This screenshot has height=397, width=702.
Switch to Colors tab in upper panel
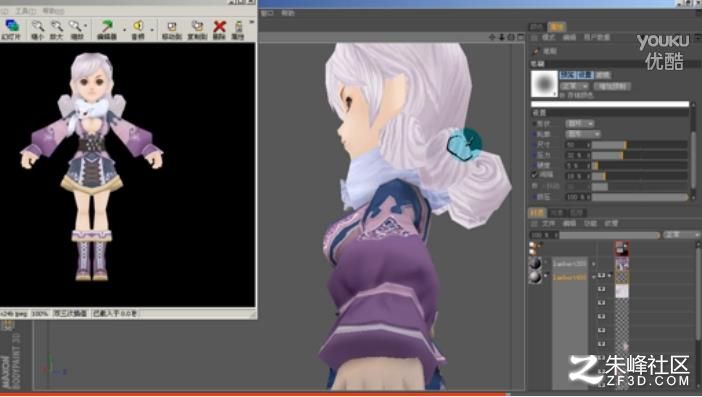pos(537,27)
